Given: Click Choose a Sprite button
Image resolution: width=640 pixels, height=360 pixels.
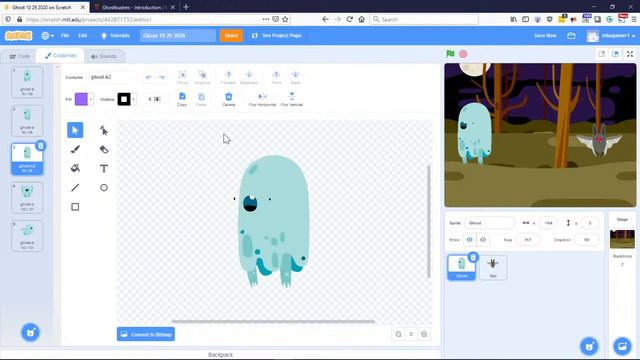Looking at the screenshot, I should (x=589, y=346).
